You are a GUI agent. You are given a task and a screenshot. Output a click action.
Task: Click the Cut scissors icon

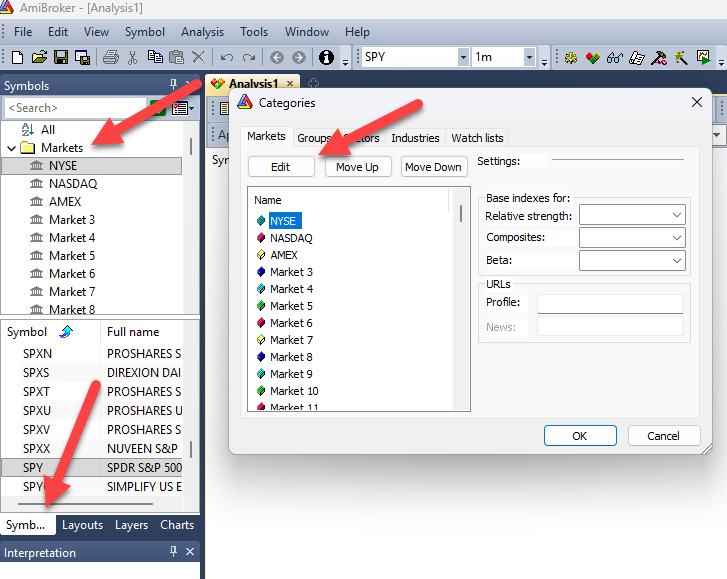point(133,57)
